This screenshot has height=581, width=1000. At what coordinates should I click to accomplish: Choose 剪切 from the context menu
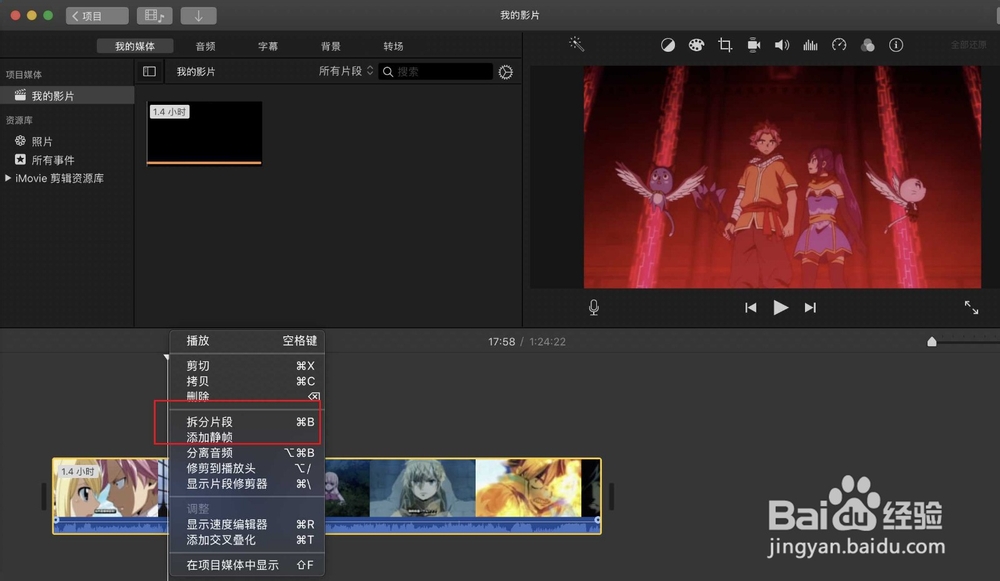tap(247, 365)
